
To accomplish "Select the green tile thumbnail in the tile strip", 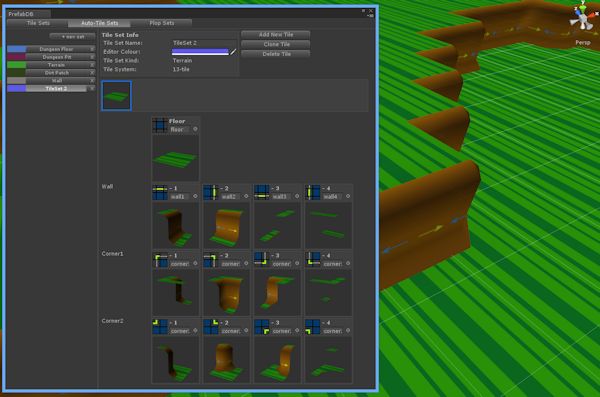I will (117, 96).
